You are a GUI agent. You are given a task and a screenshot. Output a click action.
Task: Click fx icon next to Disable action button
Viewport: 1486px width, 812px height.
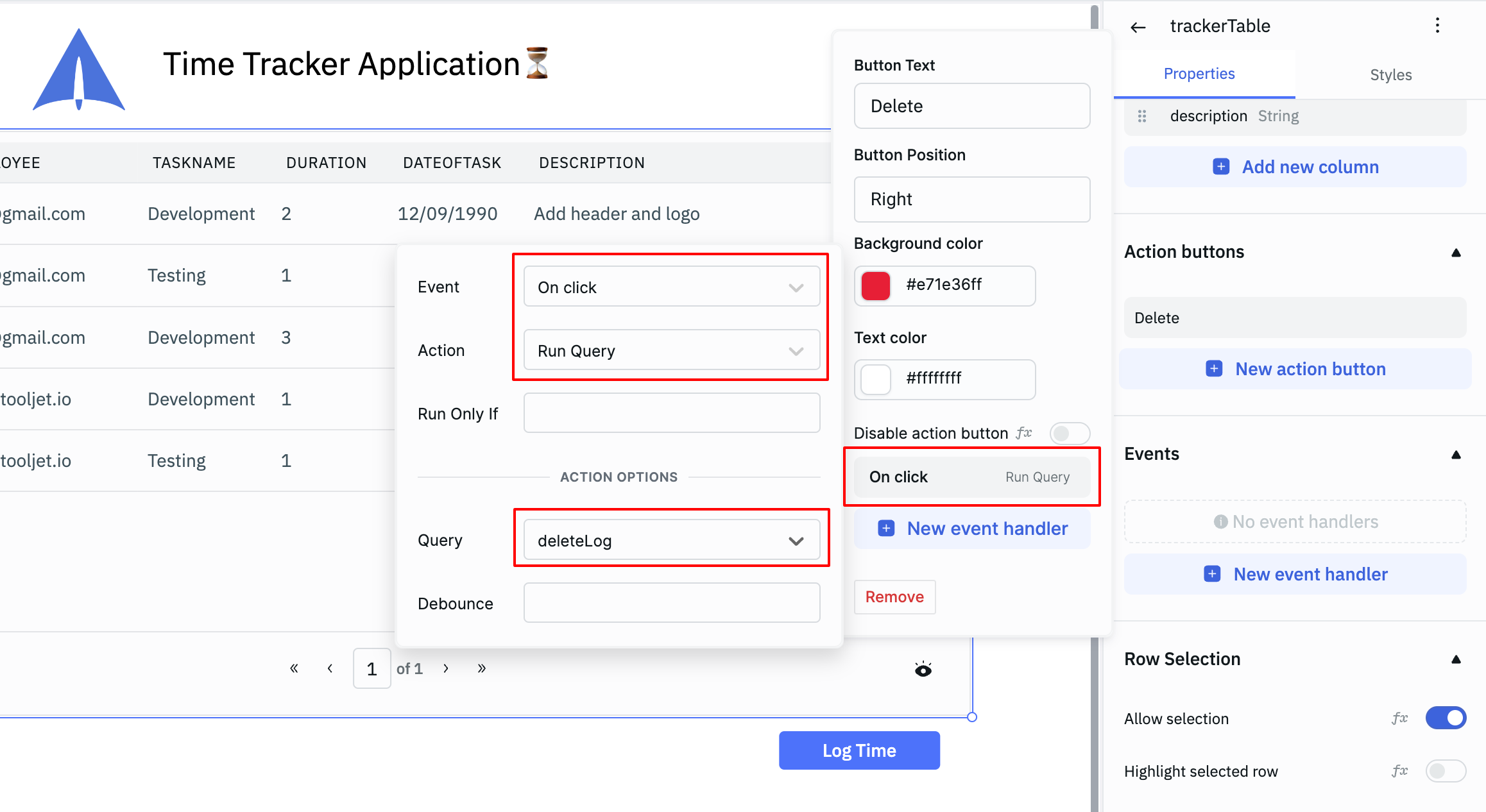click(1024, 433)
